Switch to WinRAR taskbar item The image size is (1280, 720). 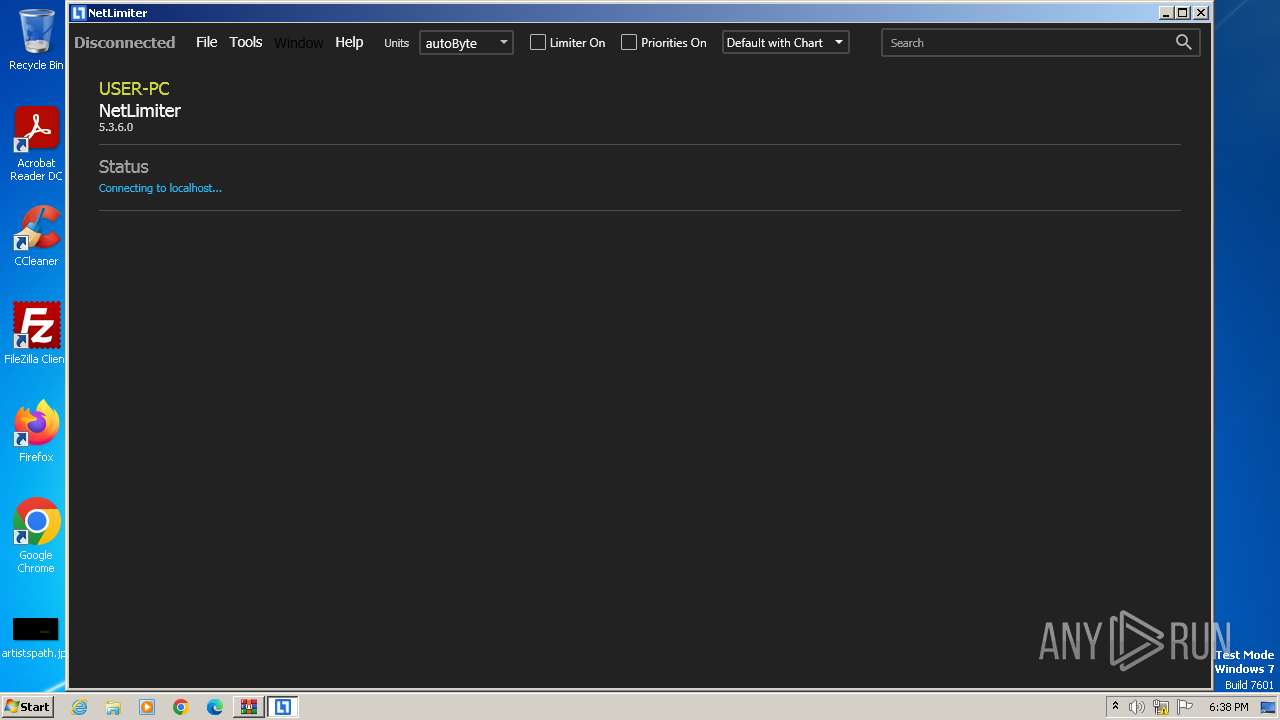tap(248, 707)
